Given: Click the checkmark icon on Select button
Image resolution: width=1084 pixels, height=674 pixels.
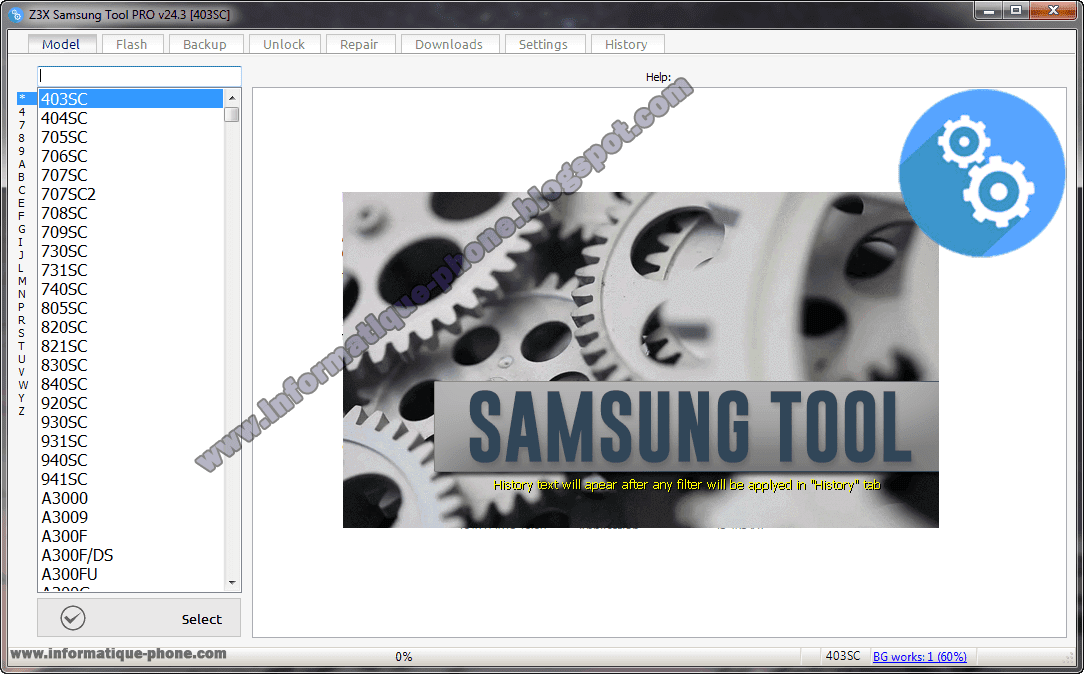Looking at the screenshot, I should (73, 618).
